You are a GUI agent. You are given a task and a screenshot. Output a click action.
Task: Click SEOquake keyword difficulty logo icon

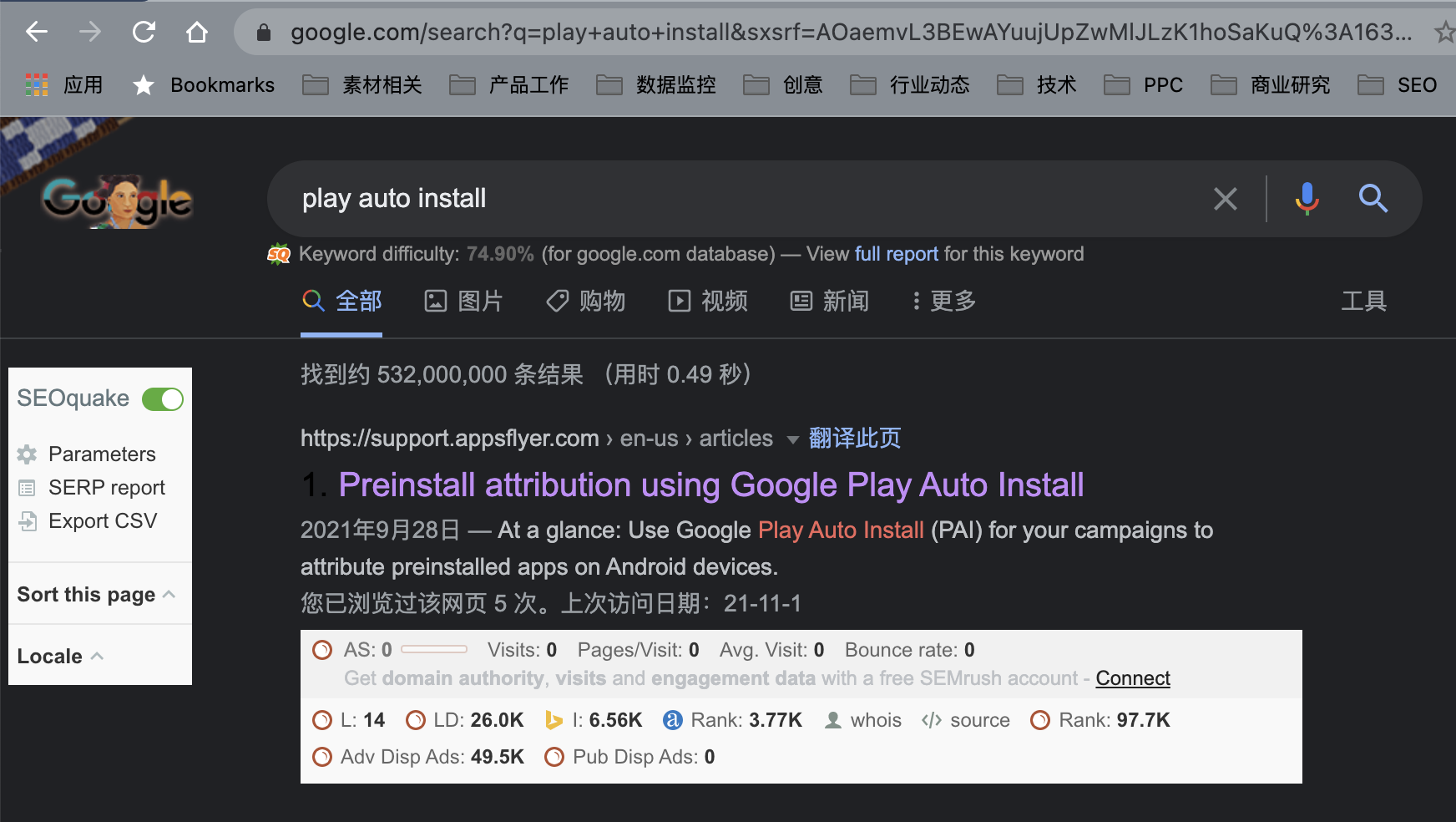click(x=279, y=254)
